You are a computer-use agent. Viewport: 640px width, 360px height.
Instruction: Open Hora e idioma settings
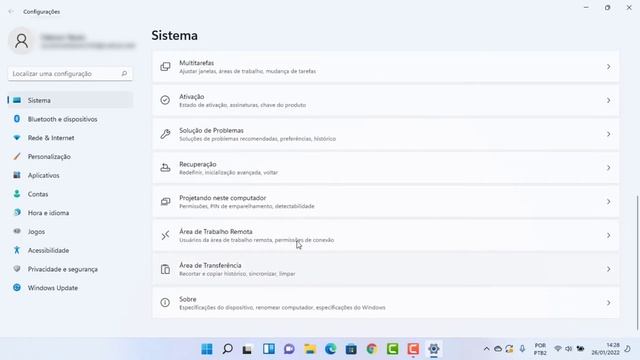click(70, 213)
